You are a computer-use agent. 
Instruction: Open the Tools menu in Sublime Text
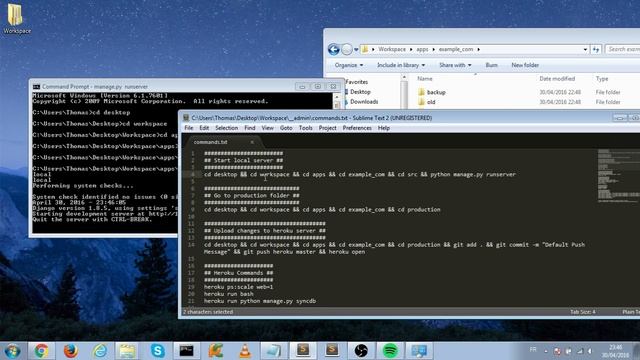[x=305, y=128]
